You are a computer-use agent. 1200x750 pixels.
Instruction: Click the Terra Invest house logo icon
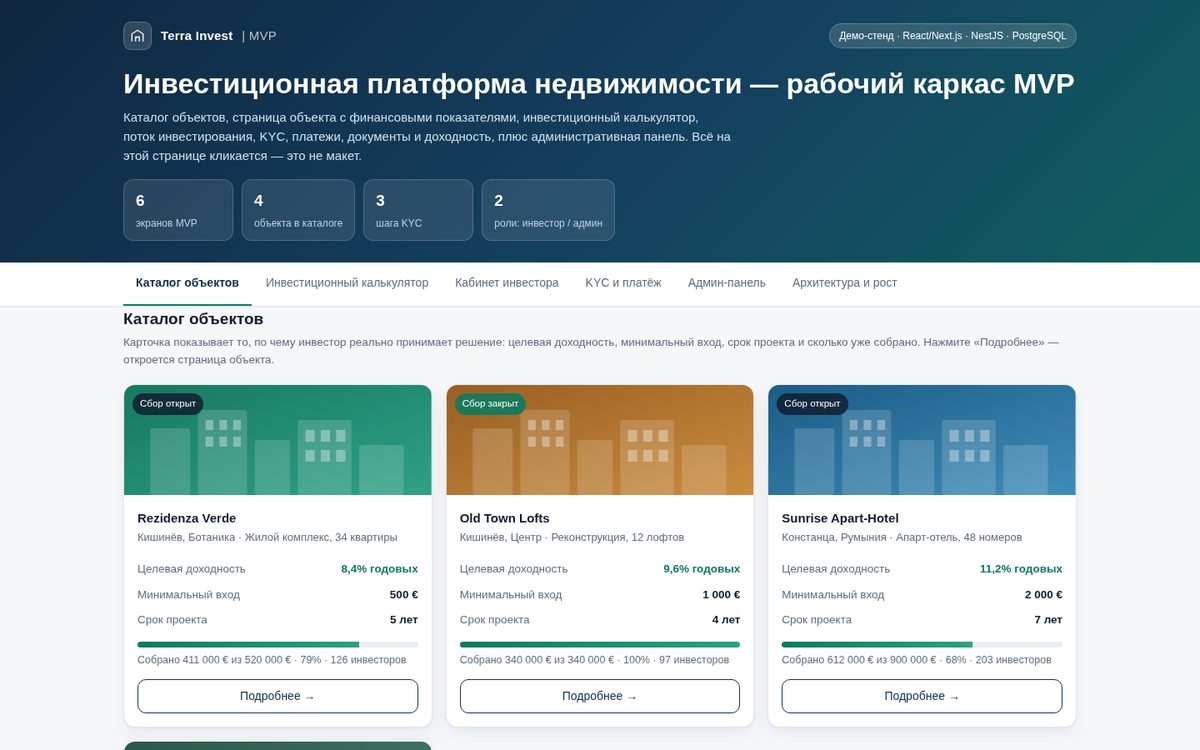[137, 36]
